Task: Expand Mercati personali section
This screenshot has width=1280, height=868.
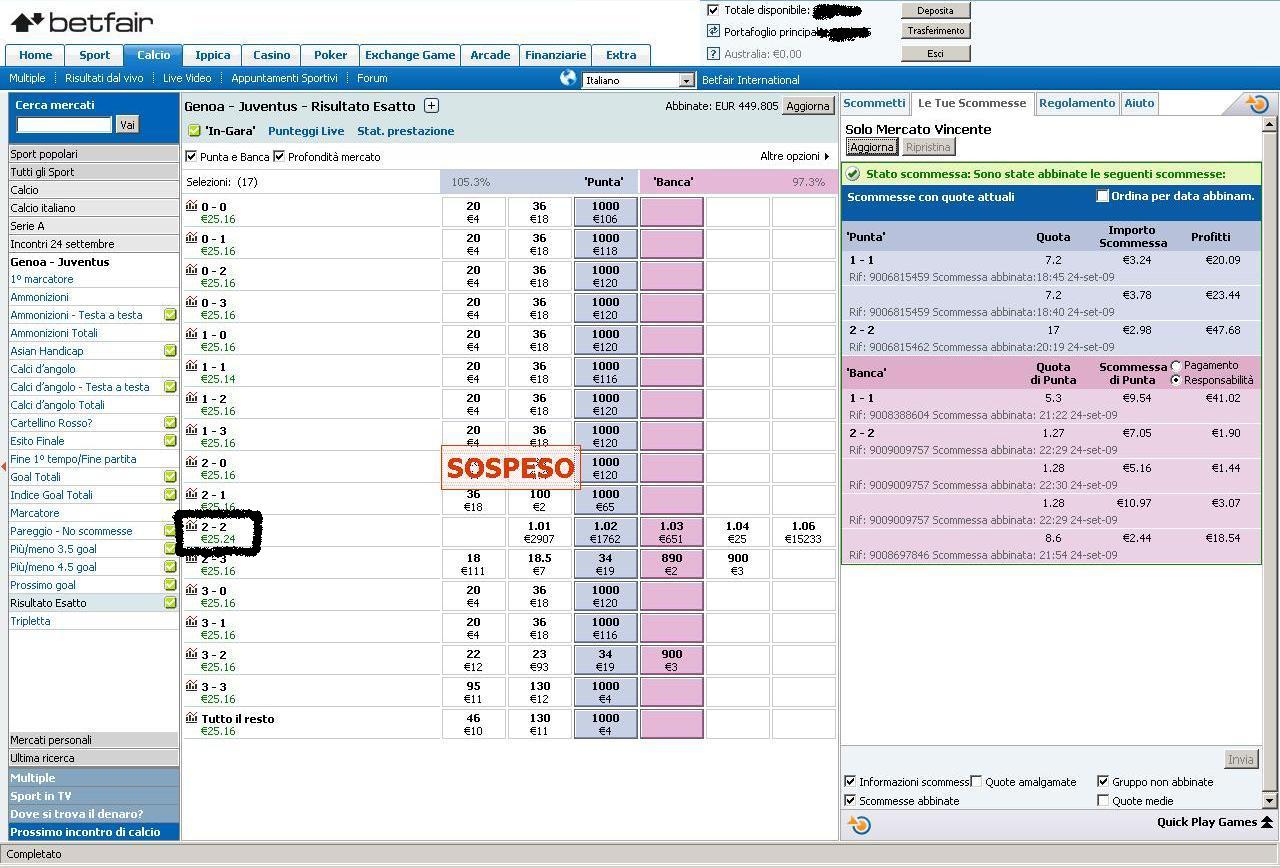Action: [x=93, y=740]
